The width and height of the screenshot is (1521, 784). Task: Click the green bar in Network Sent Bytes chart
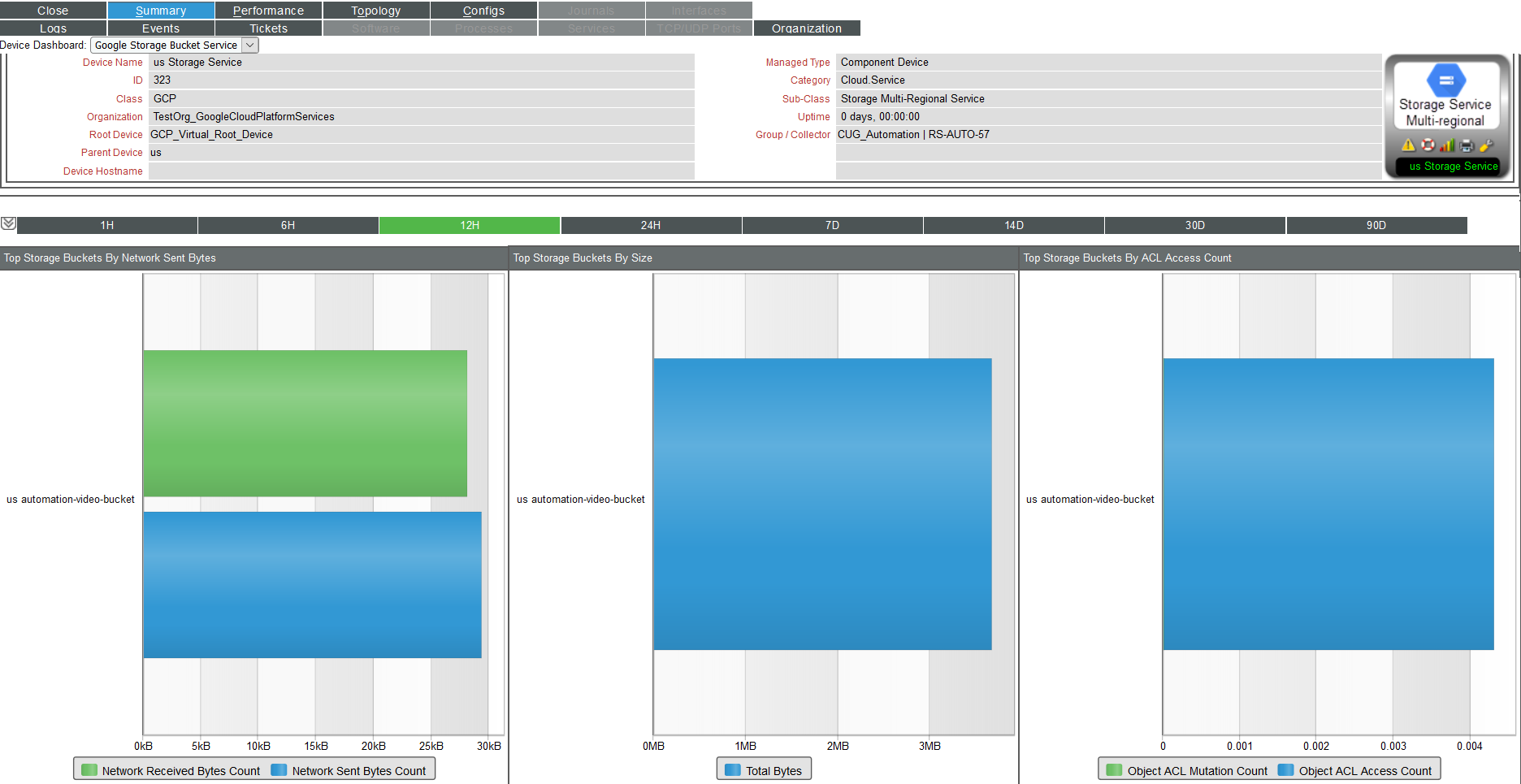click(305, 422)
